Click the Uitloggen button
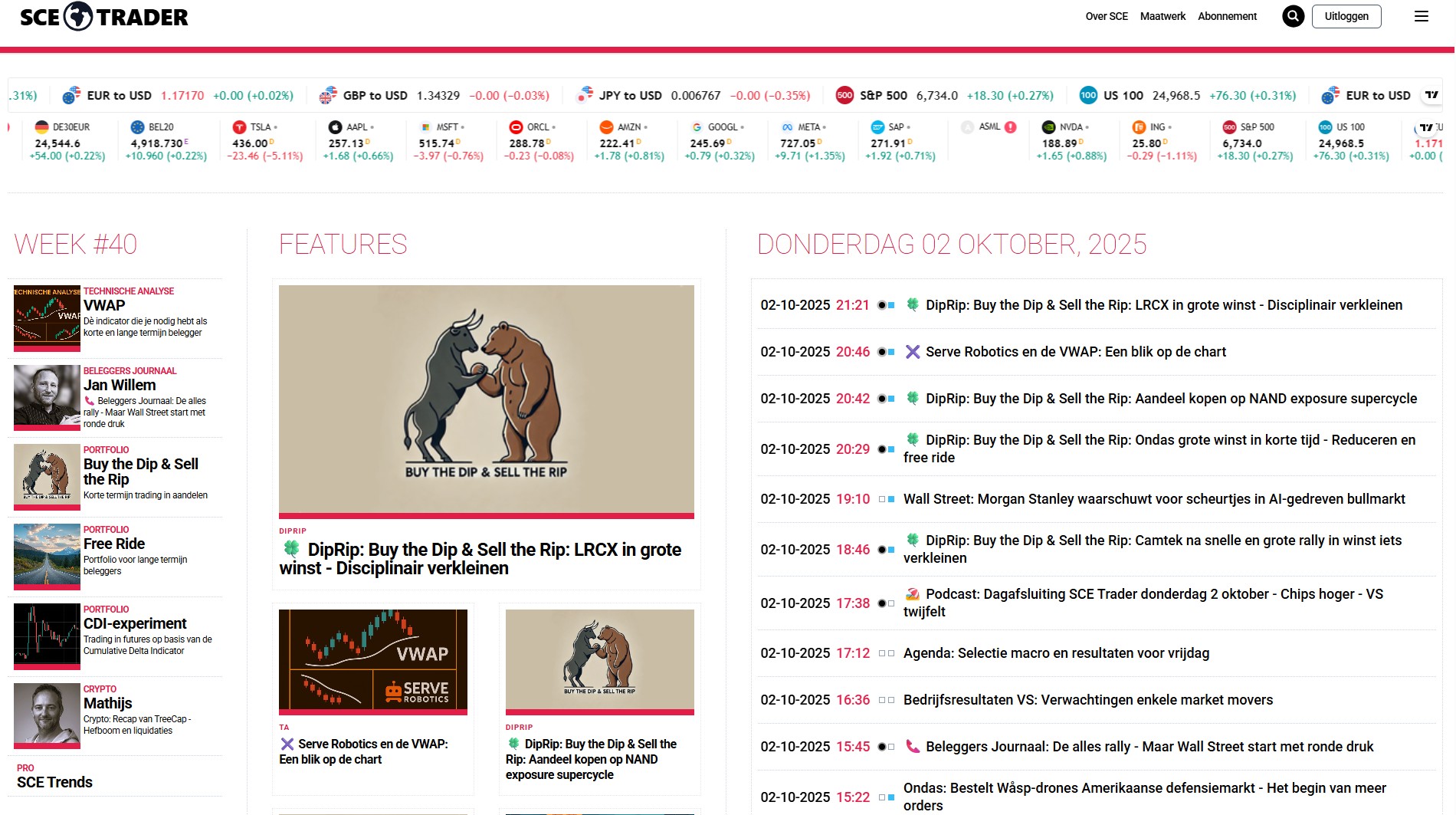The height and width of the screenshot is (815, 1456). point(1346,16)
